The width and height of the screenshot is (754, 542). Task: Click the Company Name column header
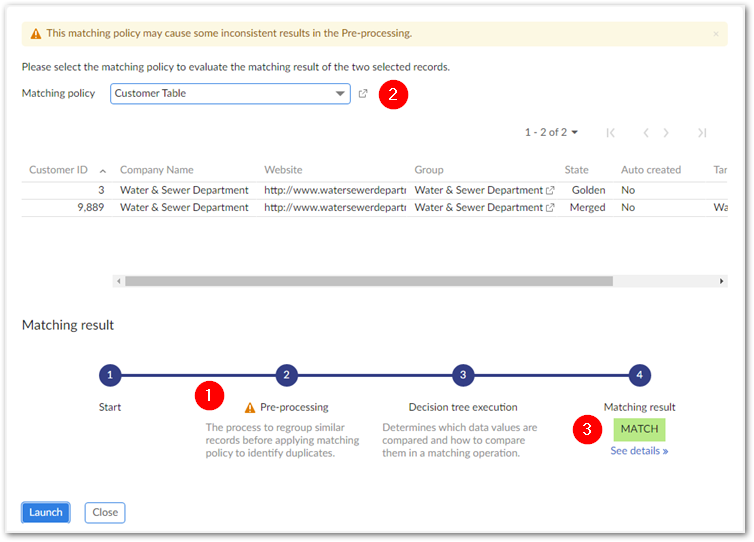pyautogui.click(x=156, y=170)
